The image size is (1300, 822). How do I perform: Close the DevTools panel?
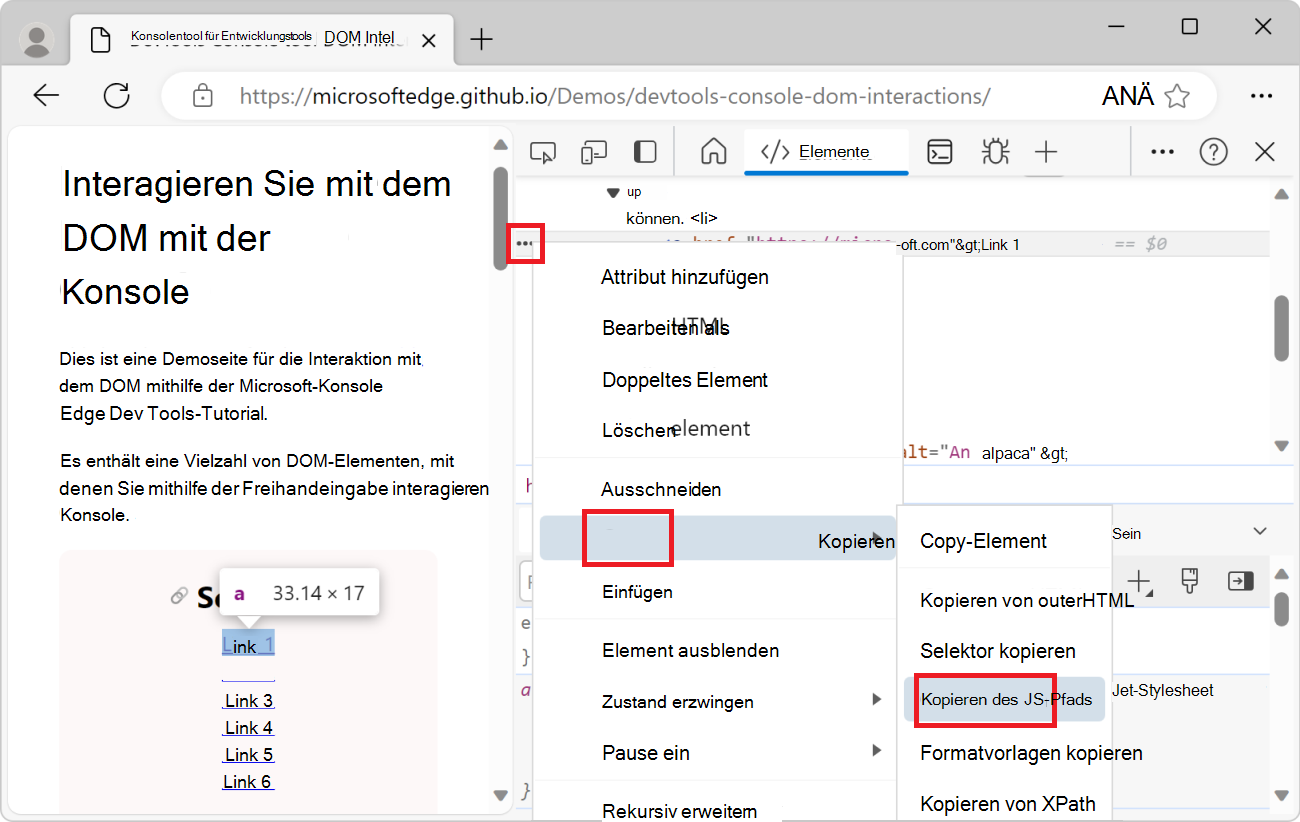(x=1264, y=152)
